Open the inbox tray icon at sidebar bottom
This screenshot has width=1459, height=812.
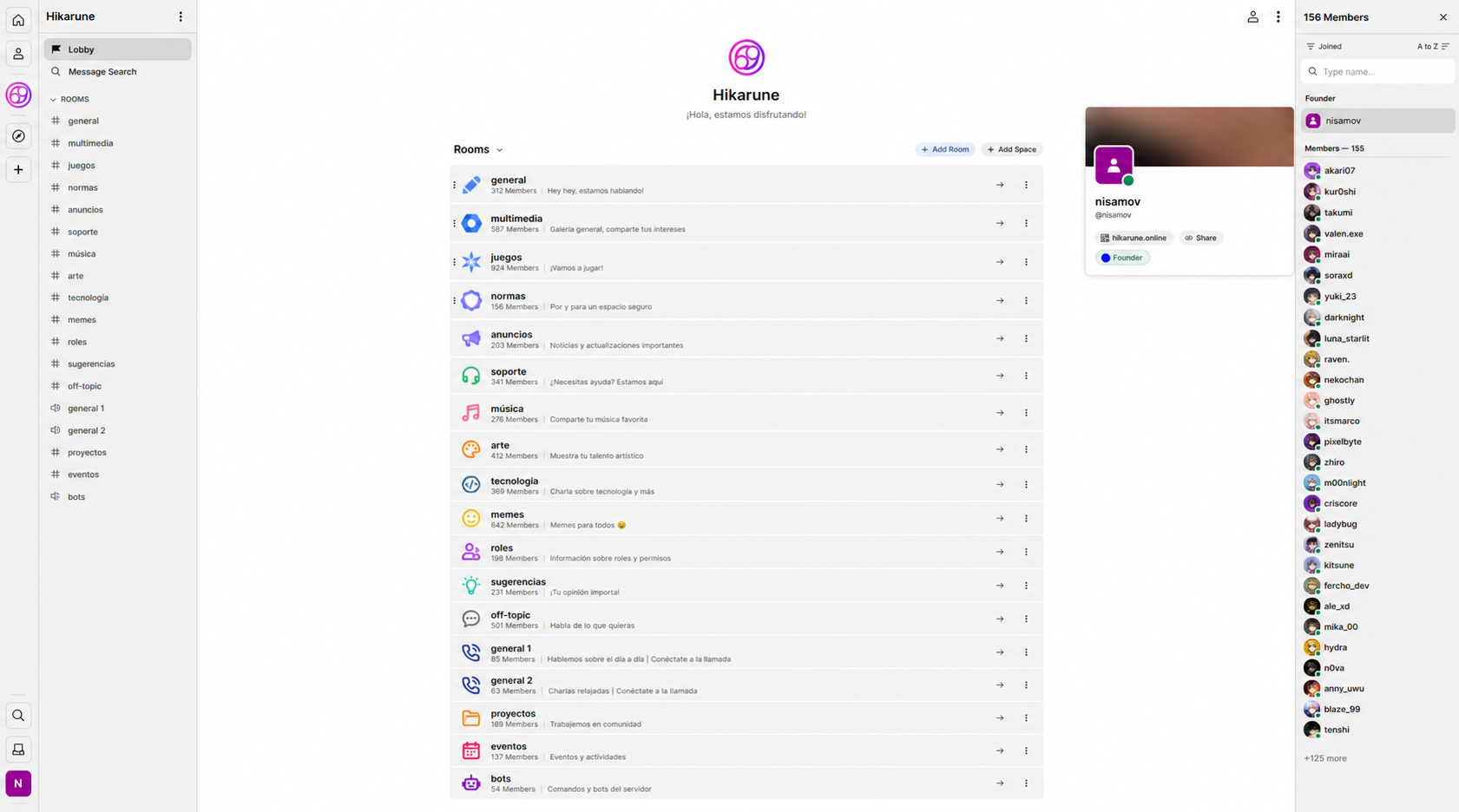pyautogui.click(x=18, y=750)
